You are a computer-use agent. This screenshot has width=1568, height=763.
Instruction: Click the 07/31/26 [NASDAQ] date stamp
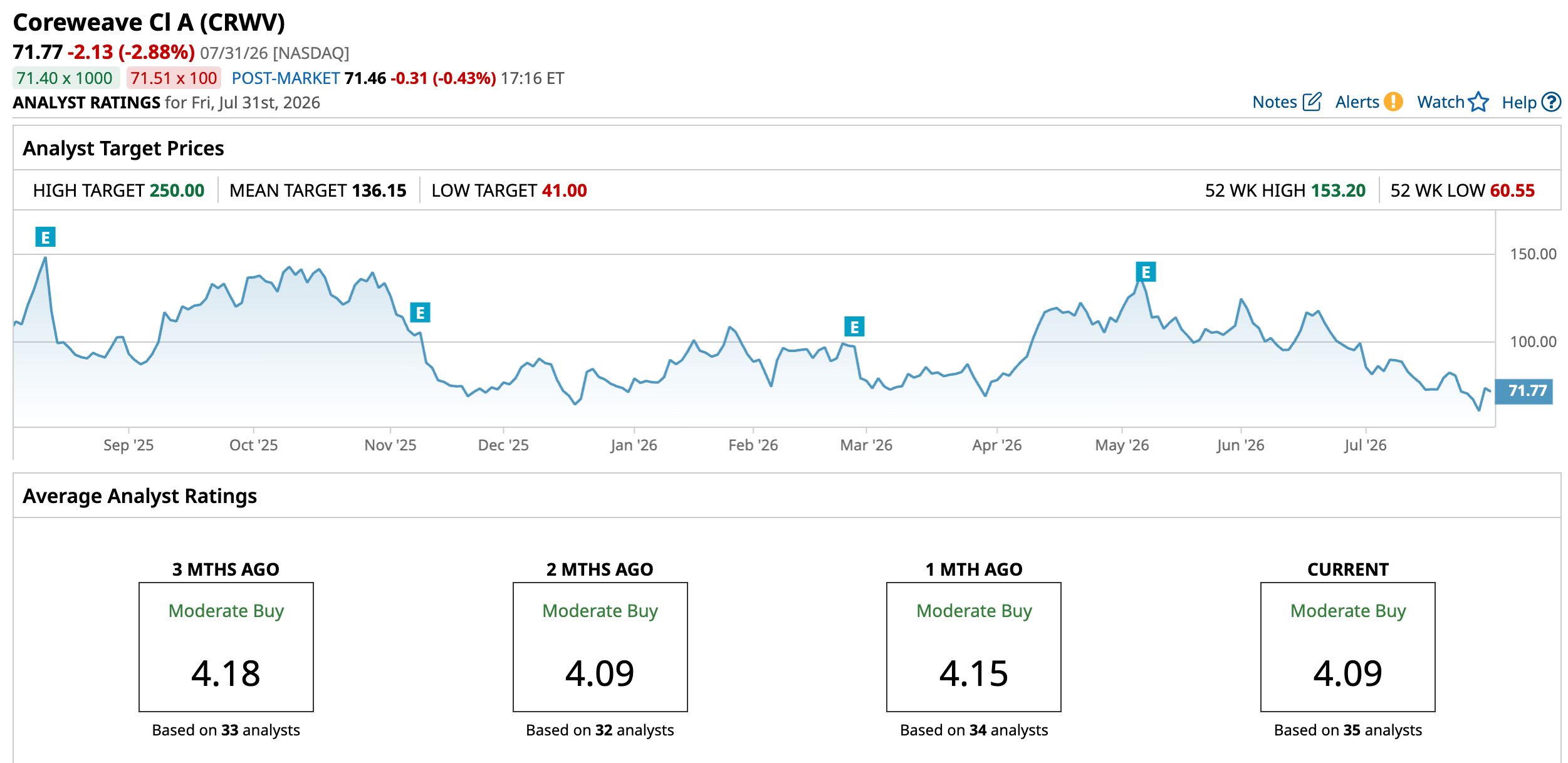[x=274, y=53]
